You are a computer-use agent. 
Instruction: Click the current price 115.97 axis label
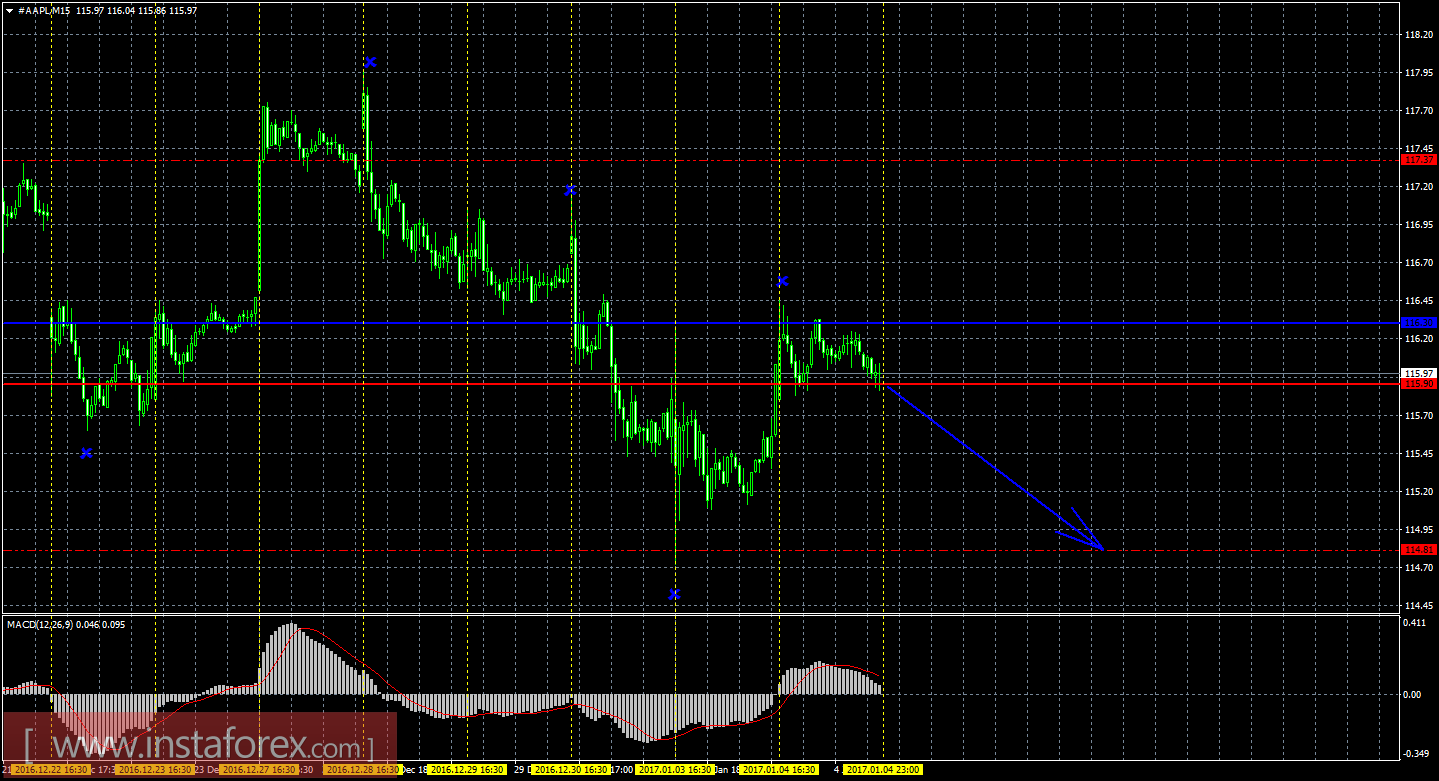(x=1419, y=373)
